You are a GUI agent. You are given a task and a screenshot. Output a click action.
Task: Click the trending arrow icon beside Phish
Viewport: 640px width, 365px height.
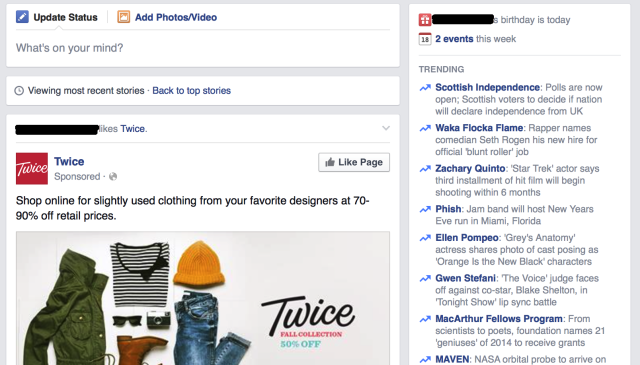(425, 209)
